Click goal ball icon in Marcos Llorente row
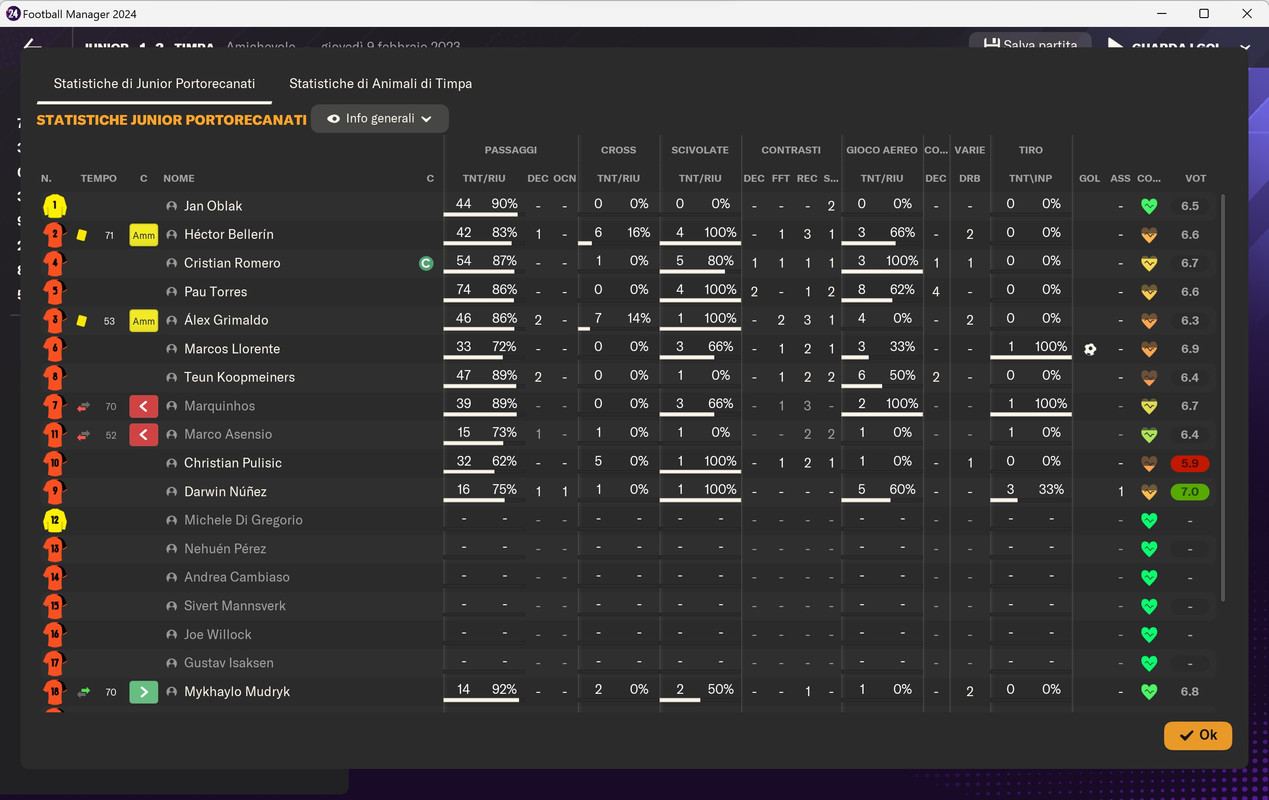 (1090, 349)
